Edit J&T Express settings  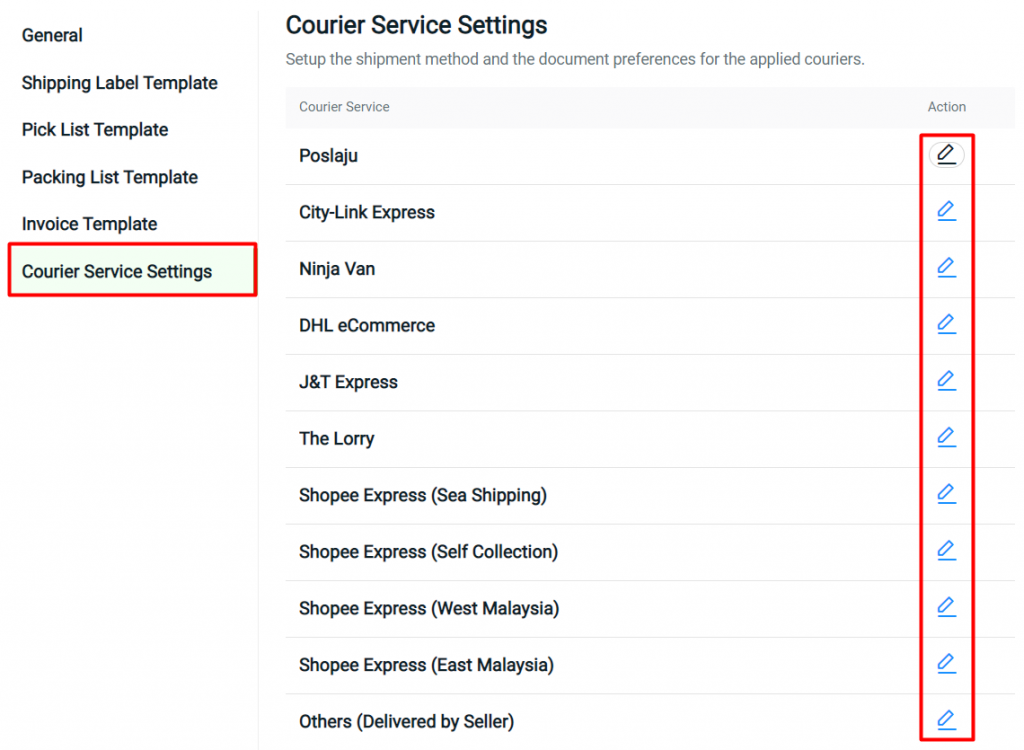947,380
